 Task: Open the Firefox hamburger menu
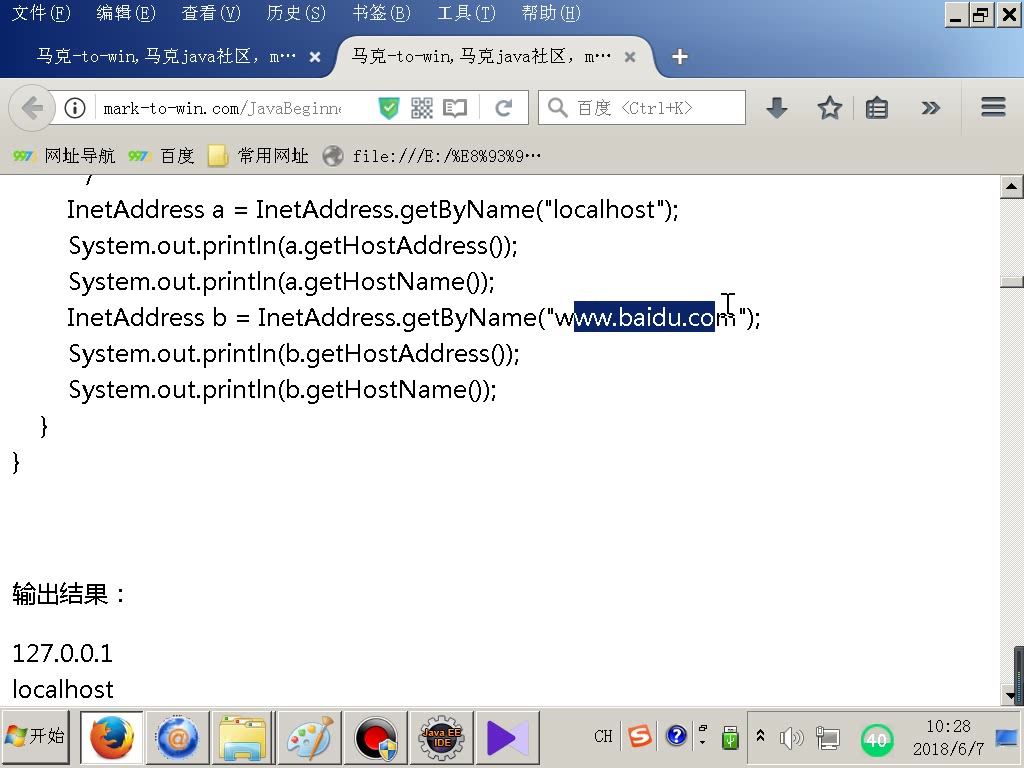click(x=993, y=107)
